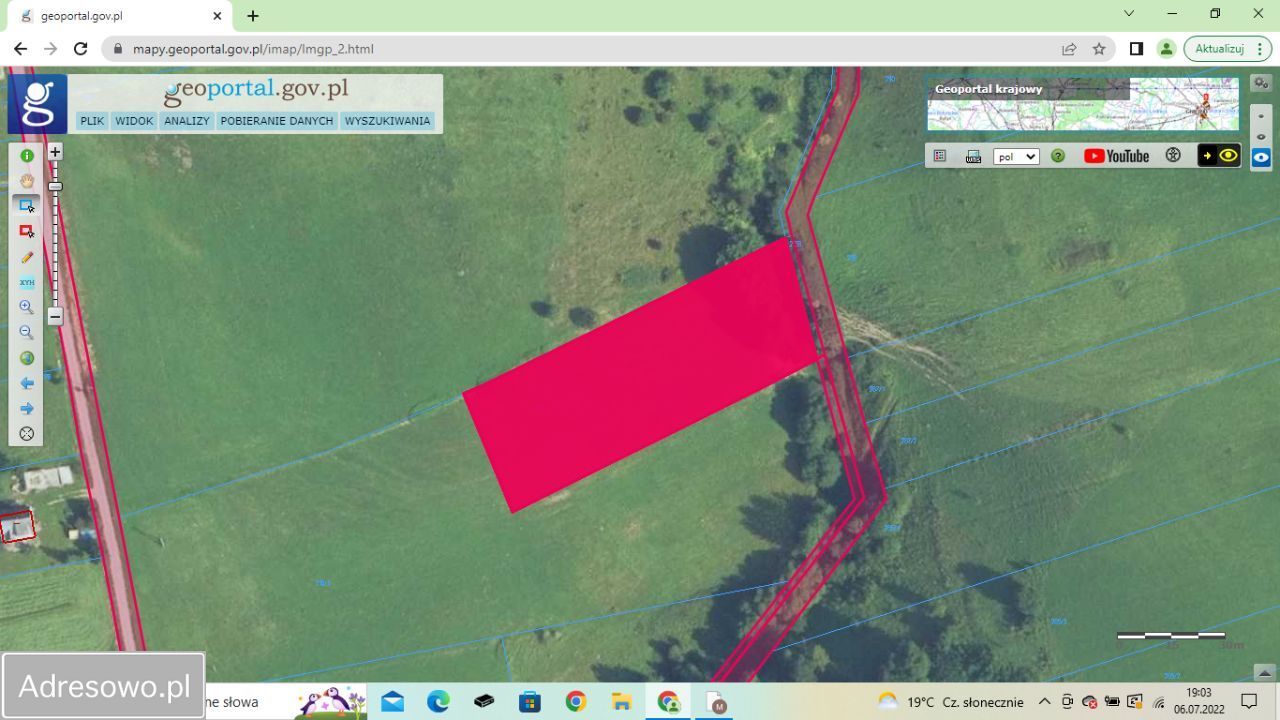1280x720 pixels.
Task: Toggle the accessibility figure icon
Action: click(x=1173, y=156)
